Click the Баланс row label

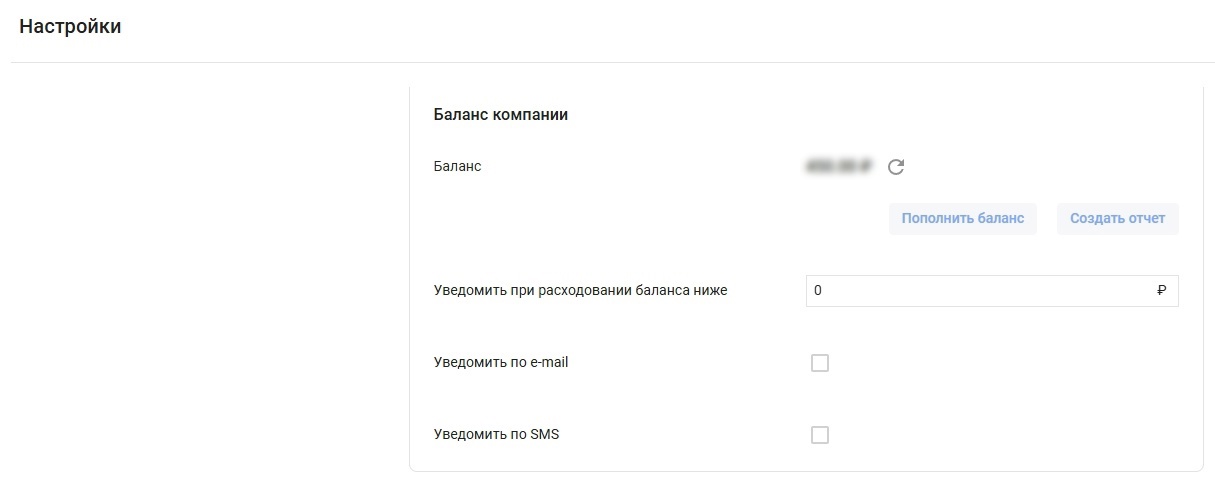click(x=458, y=166)
